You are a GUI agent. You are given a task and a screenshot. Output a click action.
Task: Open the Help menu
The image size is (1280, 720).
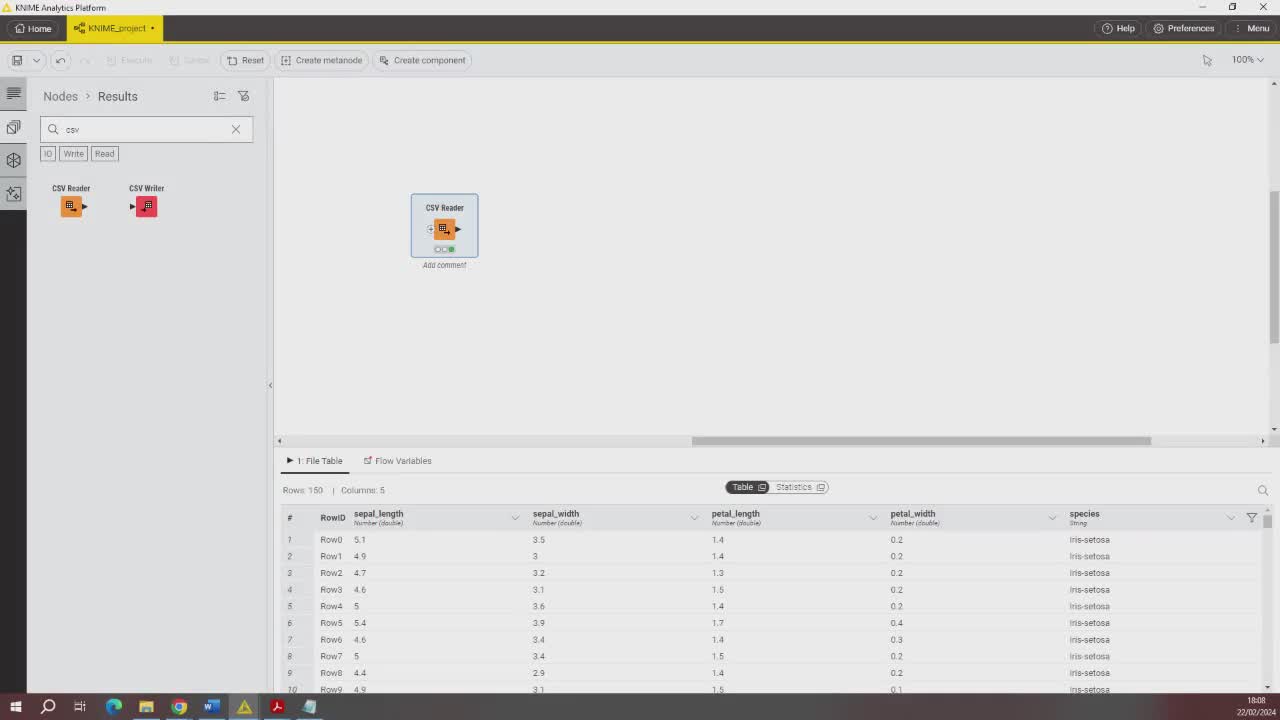[x=1118, y=28]
